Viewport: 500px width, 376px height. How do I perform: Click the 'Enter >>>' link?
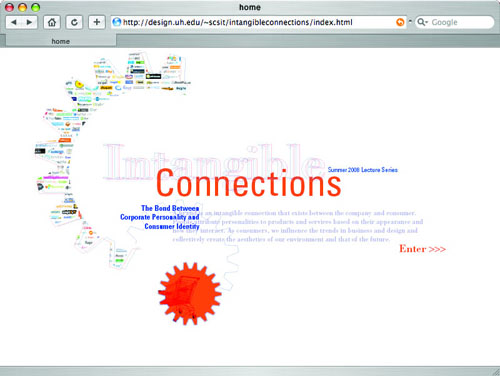coord(422,249)
